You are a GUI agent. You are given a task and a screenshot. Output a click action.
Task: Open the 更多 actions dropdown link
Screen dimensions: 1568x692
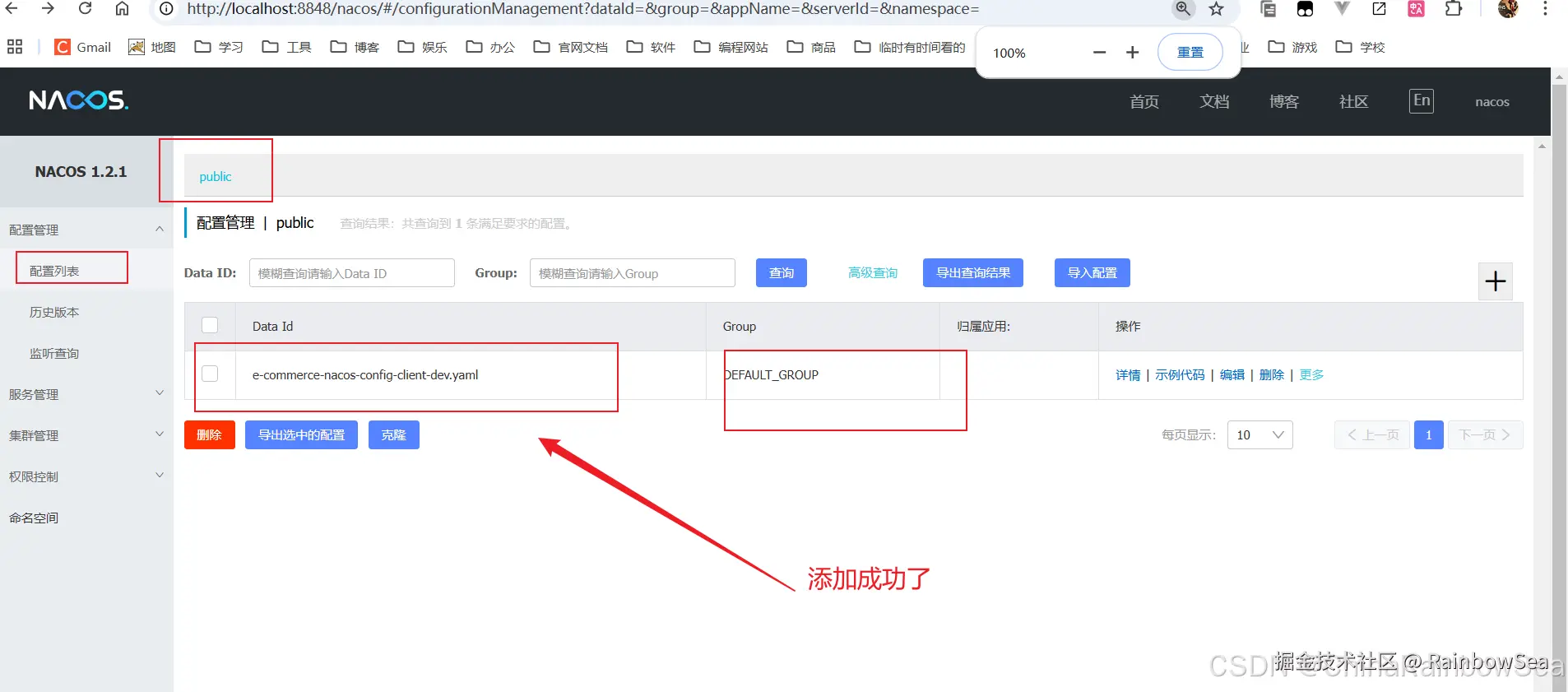pyautogui.click(x=1311, y=375)
